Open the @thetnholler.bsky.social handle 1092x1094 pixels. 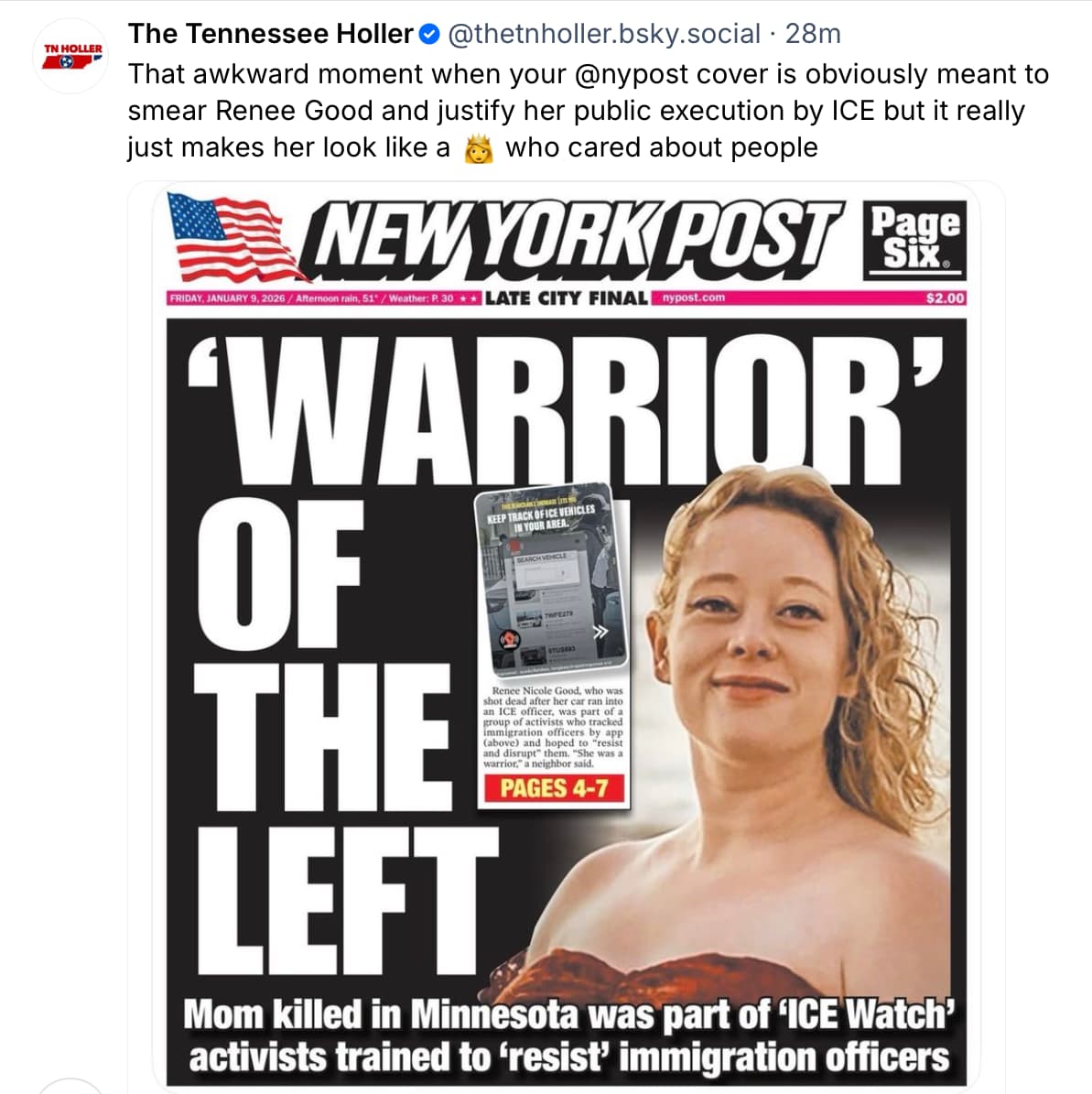(603, 34)
